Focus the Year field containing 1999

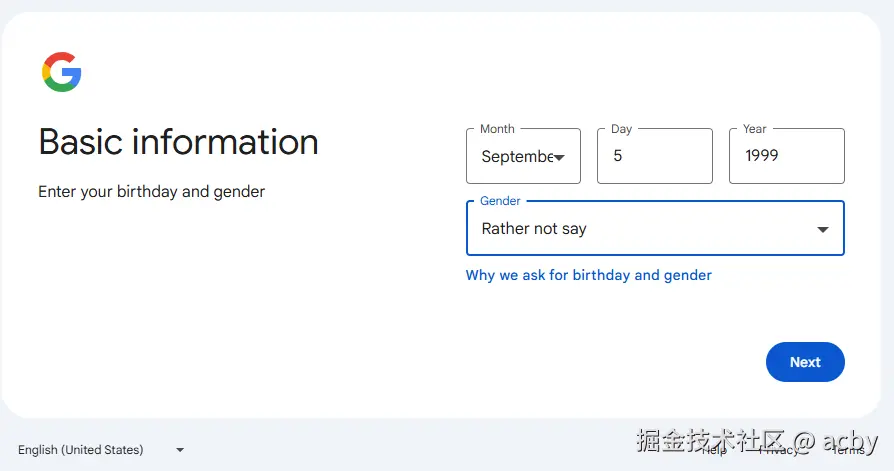786,156
